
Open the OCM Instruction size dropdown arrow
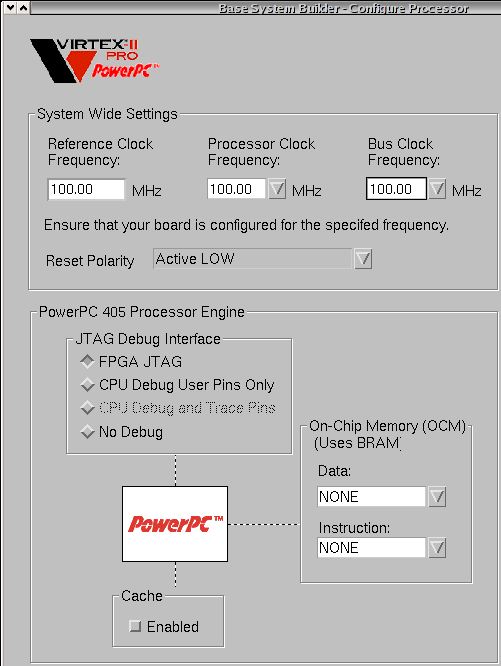[437, 547]
